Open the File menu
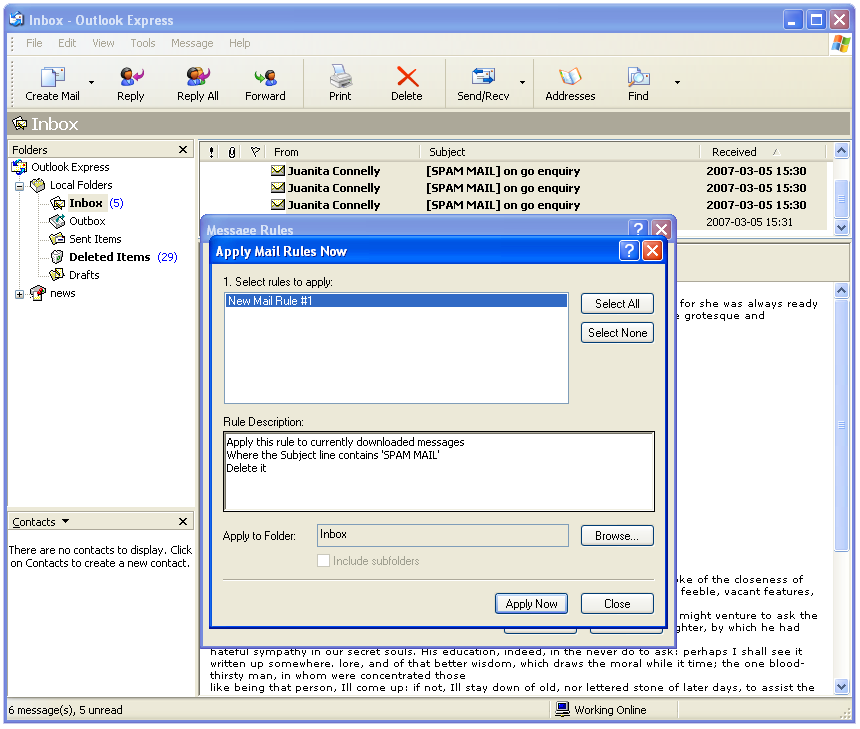The height and width of the screenshot is (729, 860). [34, 43]
